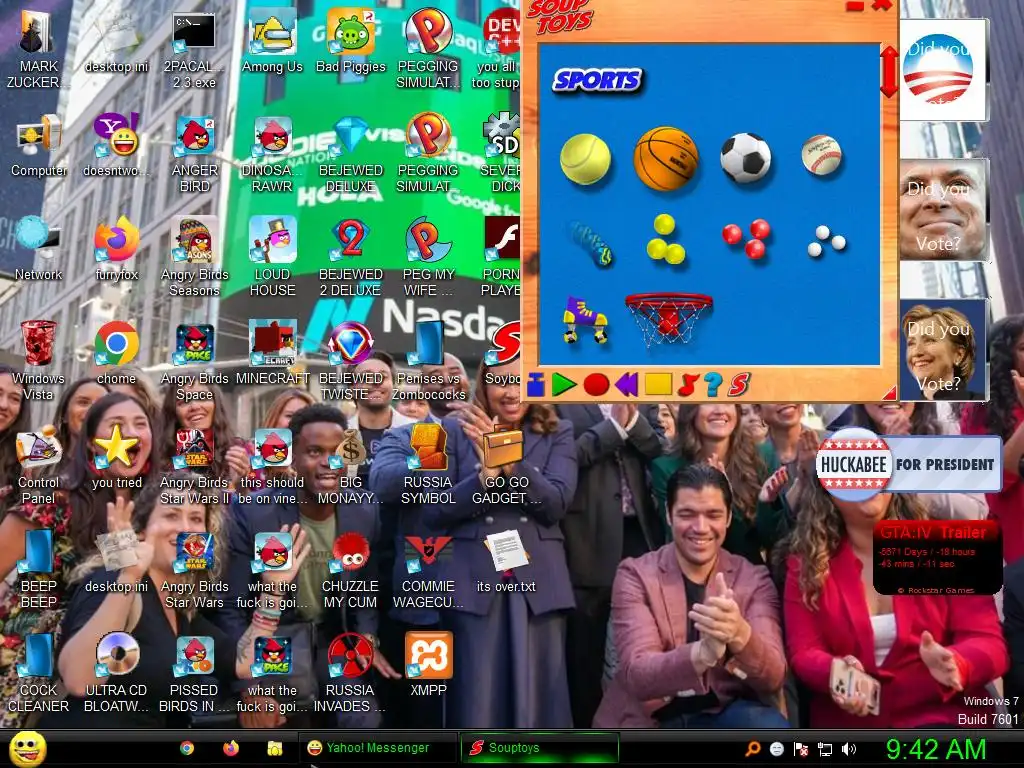Pick the soccer ball toy
Image resolution: width=1024 pixels, height=768 pixels.
pyautogui.click(x=745, y=157)
